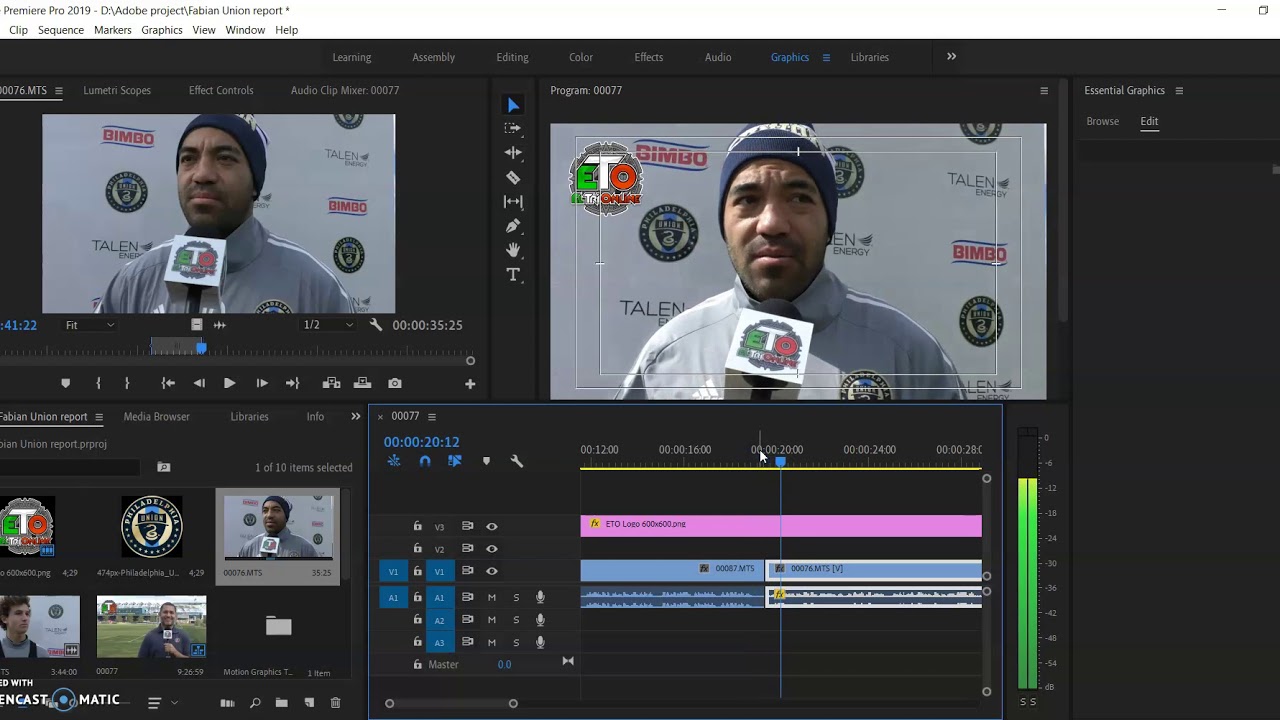
Task: Export frame with the camera icon
Action: pos(395,383)
